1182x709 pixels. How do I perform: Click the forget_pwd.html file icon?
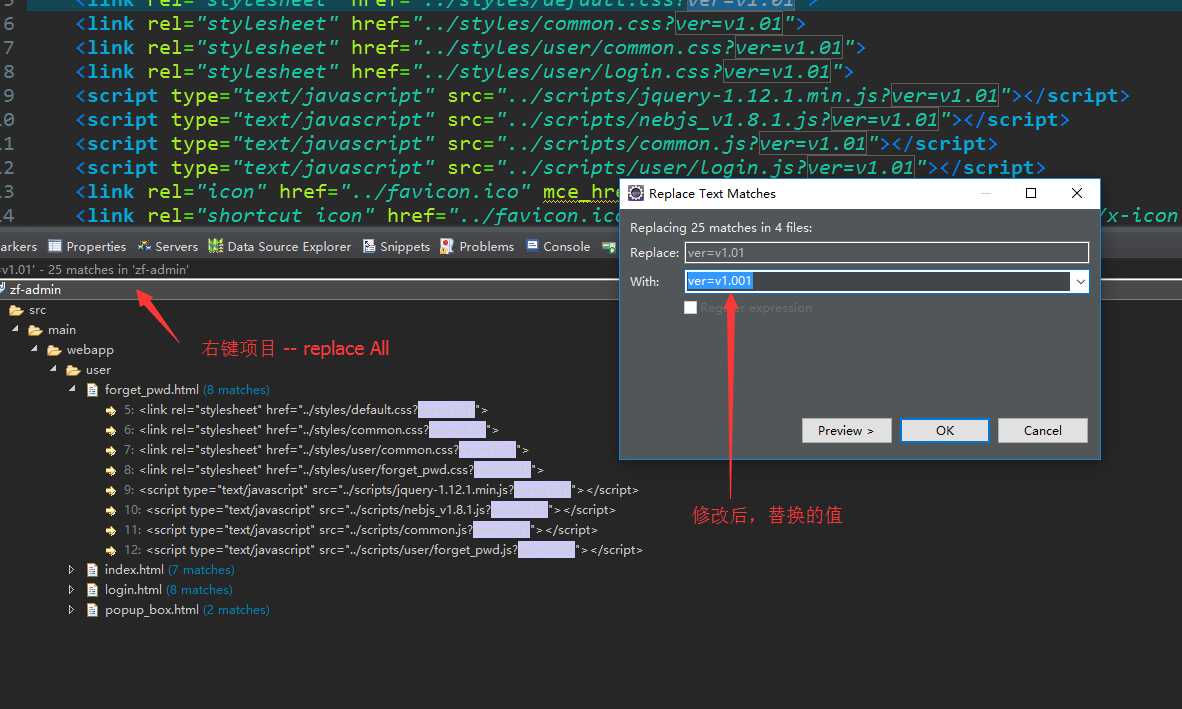(93, 390)
